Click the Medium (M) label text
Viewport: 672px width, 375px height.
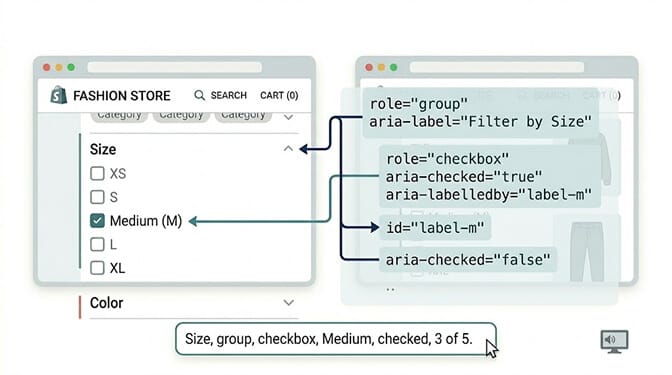146,221
